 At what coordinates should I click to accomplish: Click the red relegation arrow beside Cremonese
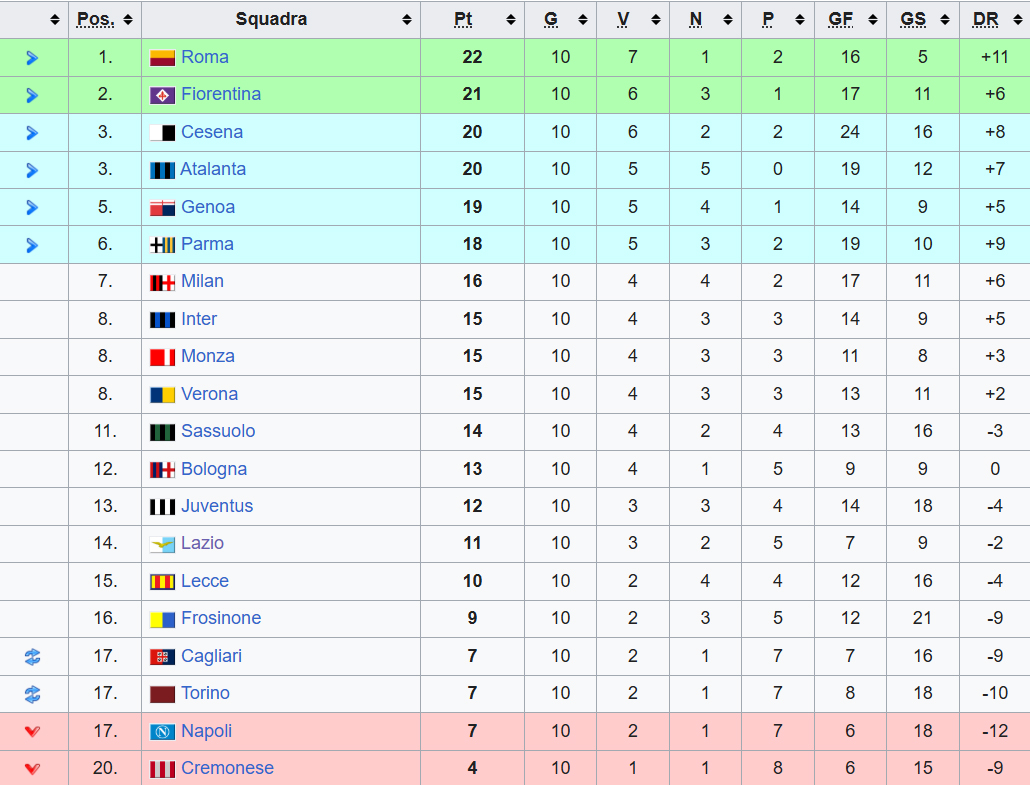32,769
